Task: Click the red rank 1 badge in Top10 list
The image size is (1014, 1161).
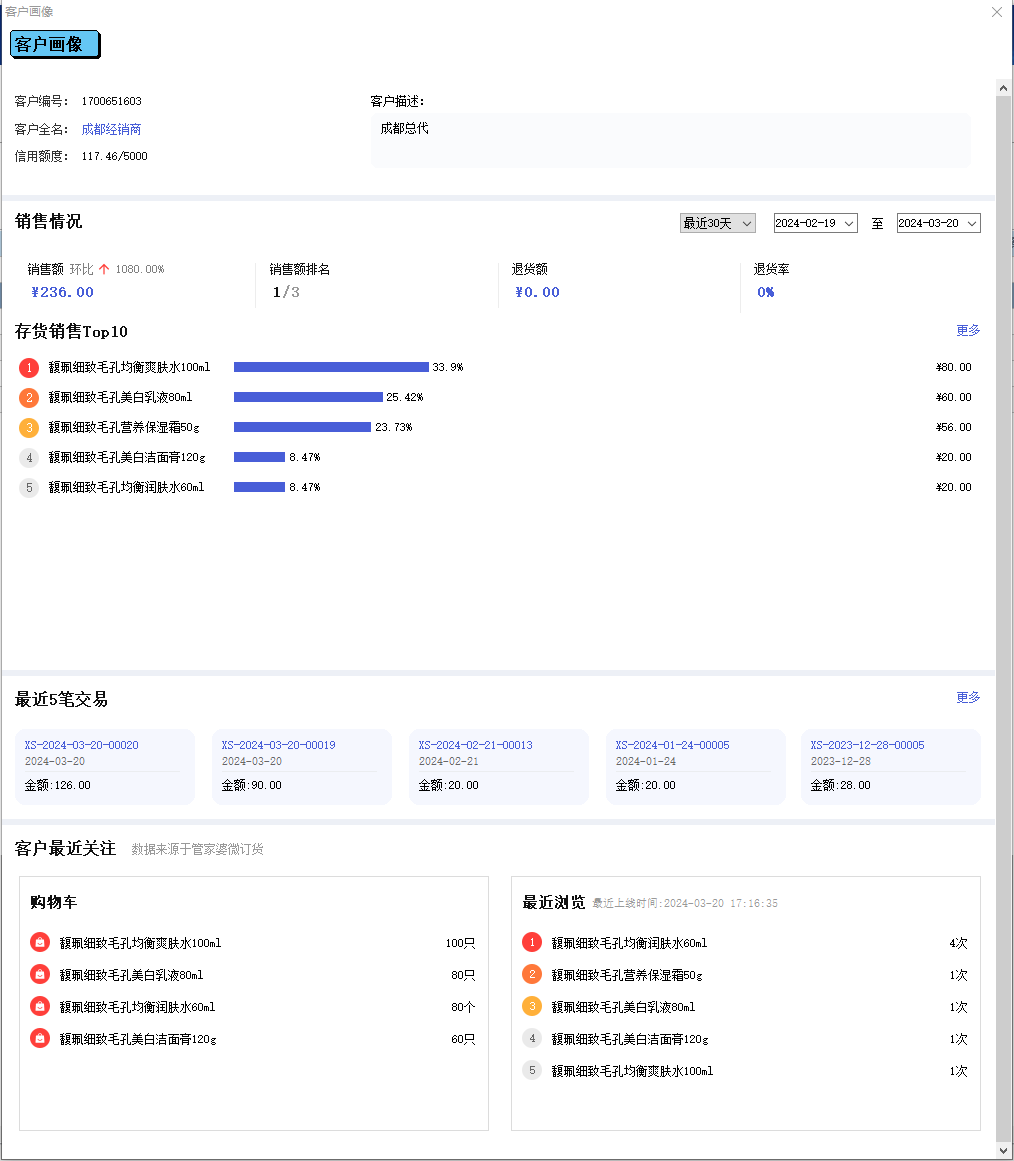Action: [x=29, y=367]
